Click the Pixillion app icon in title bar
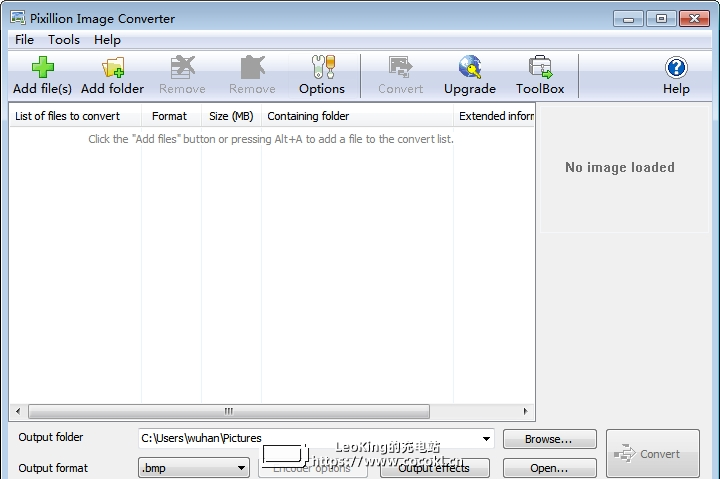 (18, 18)
